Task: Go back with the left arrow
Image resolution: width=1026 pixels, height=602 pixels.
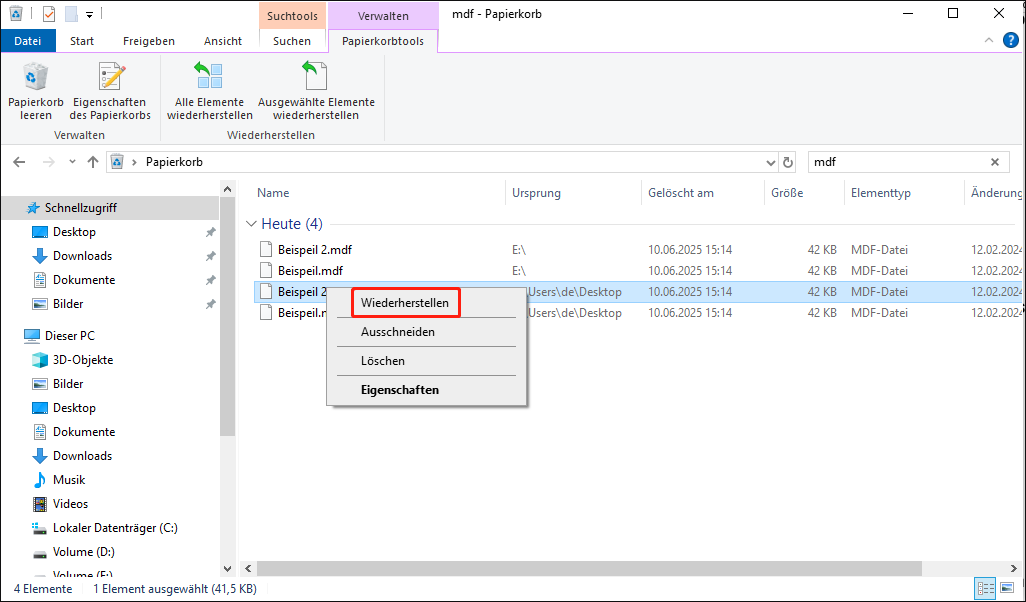Action: tap(19, 162)
